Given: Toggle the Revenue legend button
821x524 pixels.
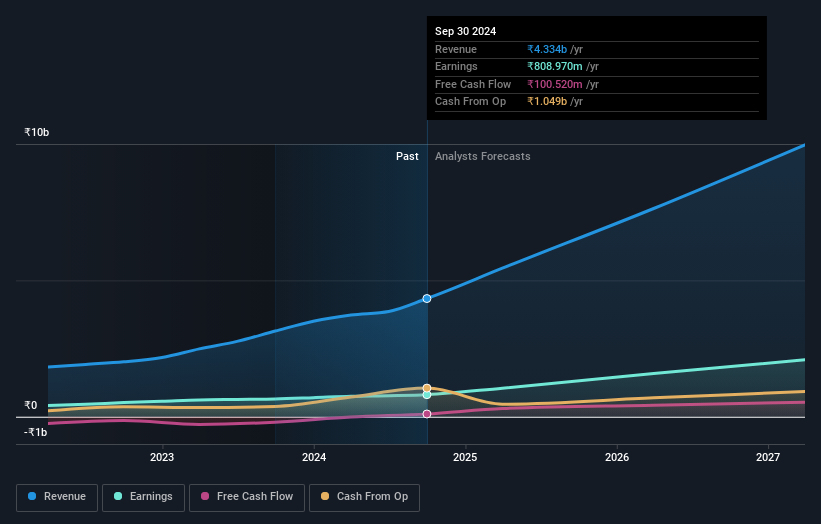Looking at the screenshot, I should click(x=57, y=497).
